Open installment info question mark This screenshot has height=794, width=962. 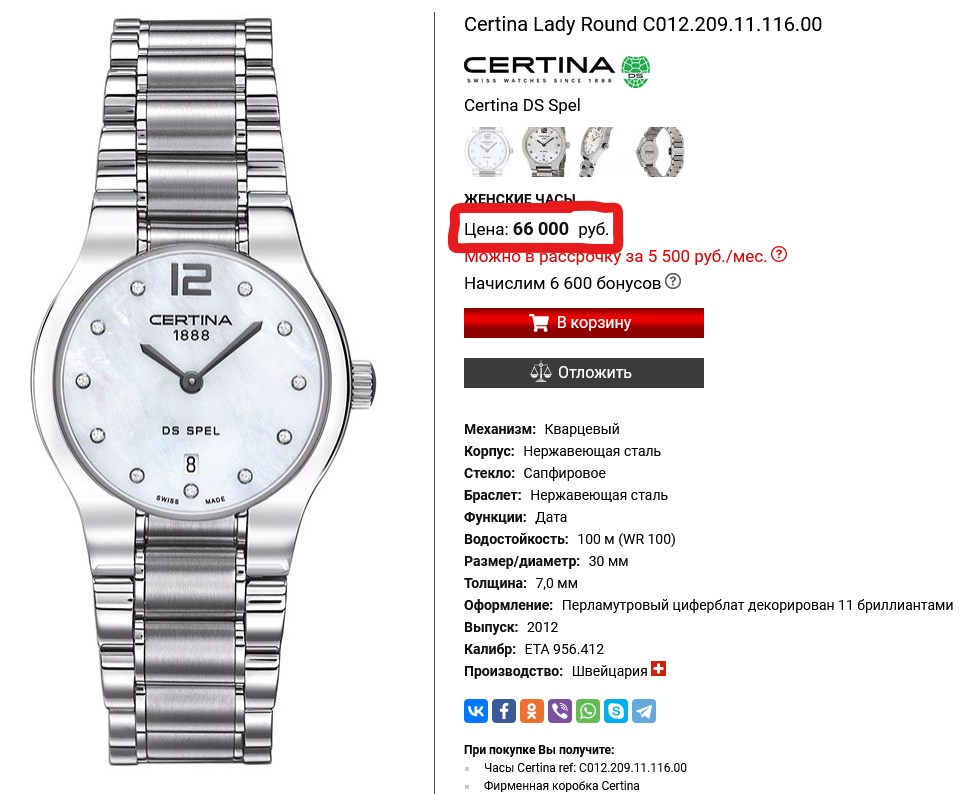779,254
